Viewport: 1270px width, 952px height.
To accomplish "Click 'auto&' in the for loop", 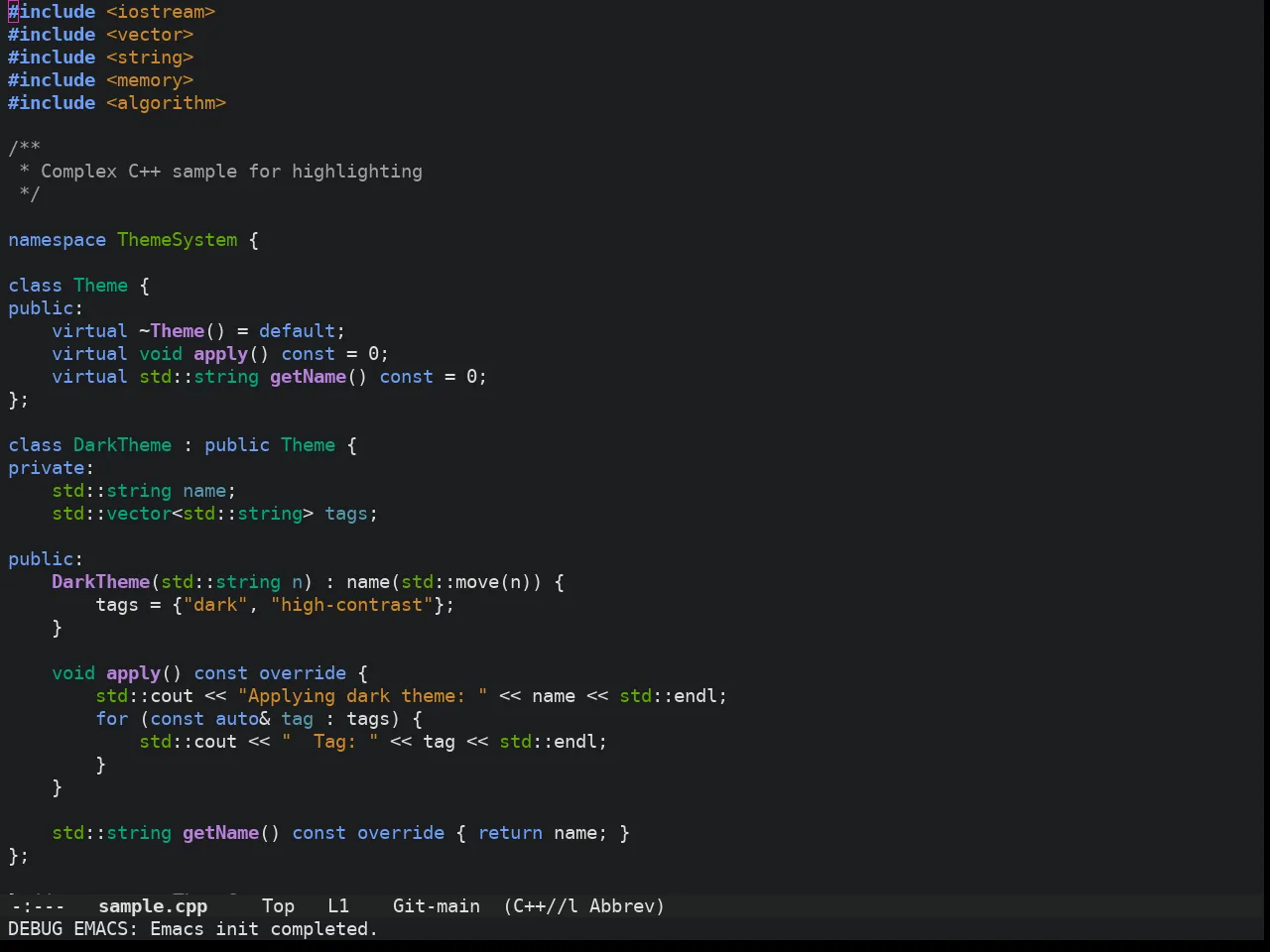I will click(242, 719).
